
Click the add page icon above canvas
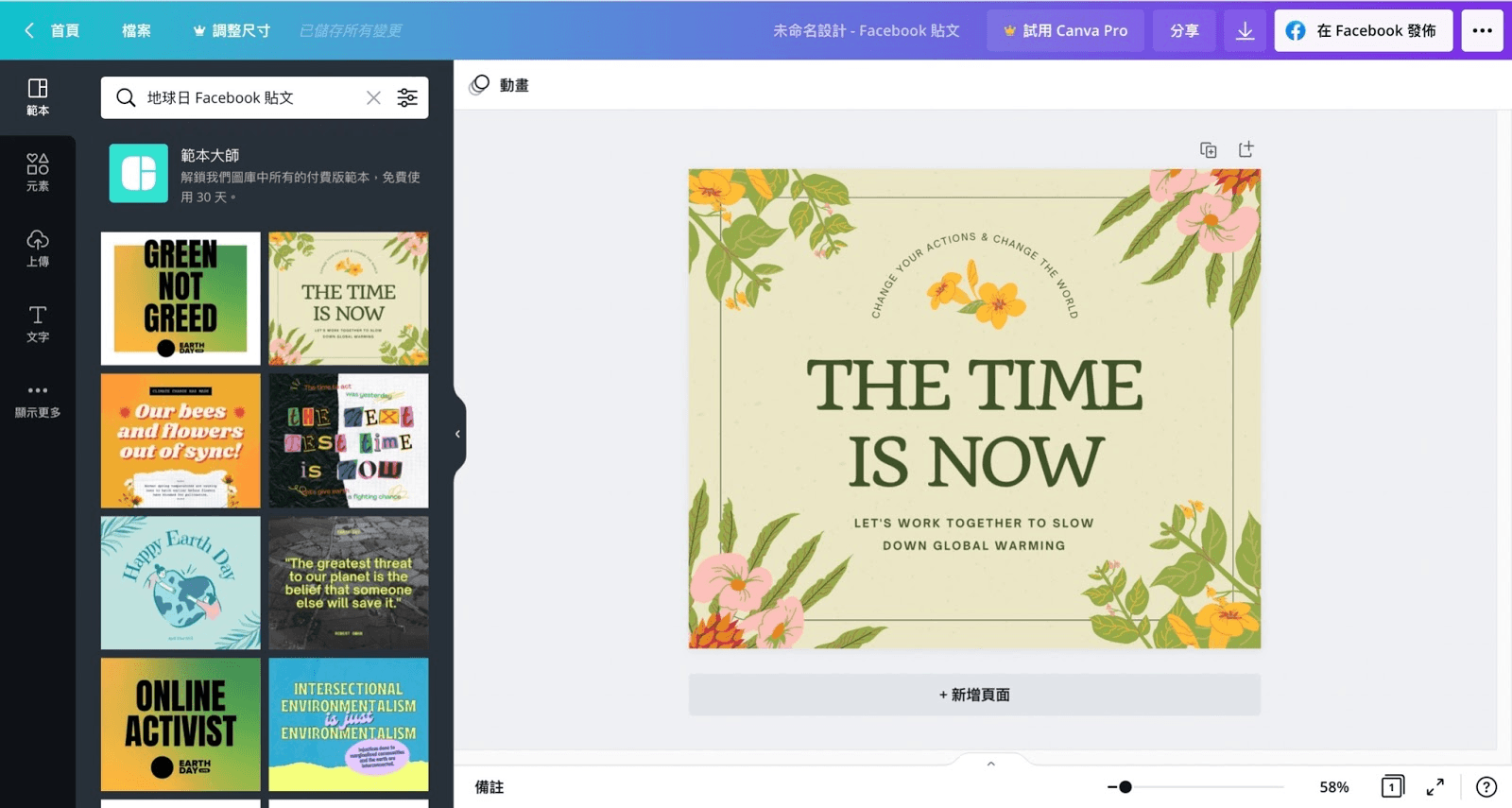[x=1246, y=149]
